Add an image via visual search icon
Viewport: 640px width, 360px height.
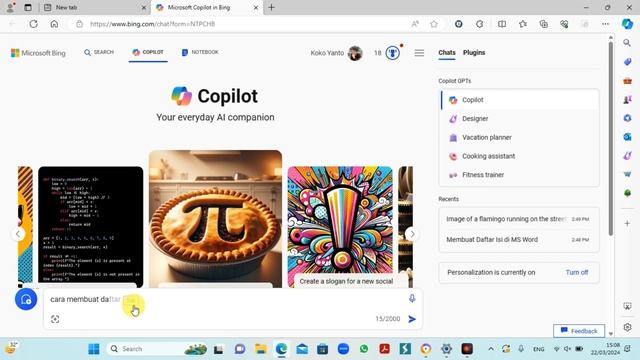(x=55, y=319)
